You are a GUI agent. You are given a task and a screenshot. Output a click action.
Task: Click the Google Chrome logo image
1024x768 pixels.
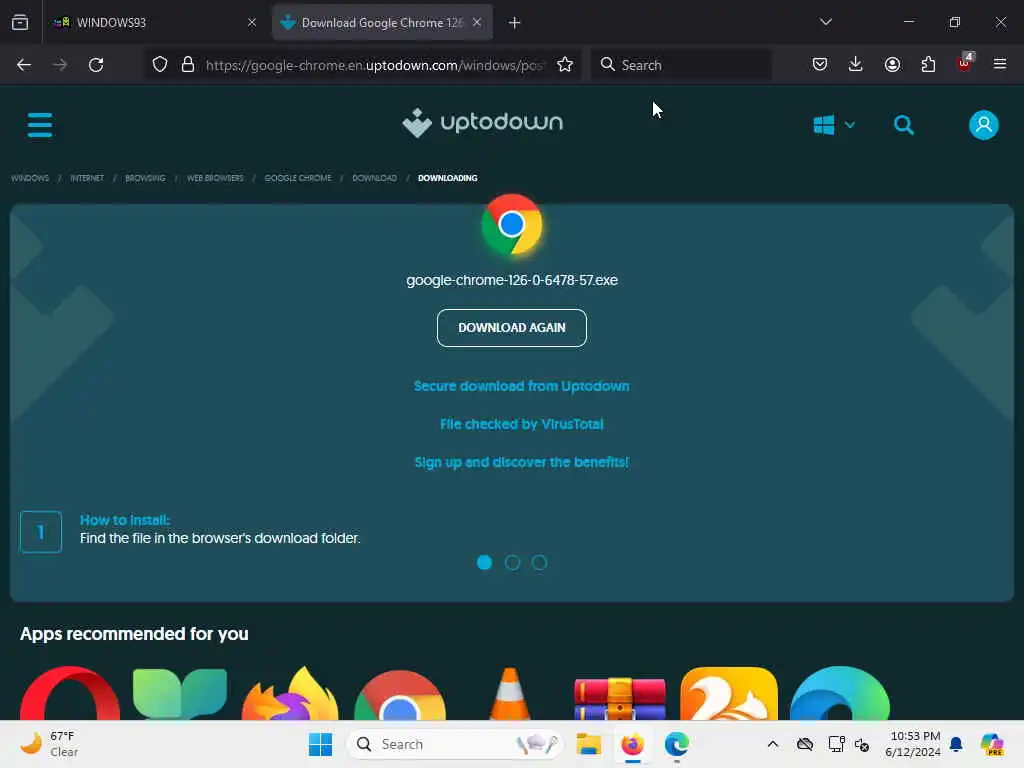pos(511,225)
